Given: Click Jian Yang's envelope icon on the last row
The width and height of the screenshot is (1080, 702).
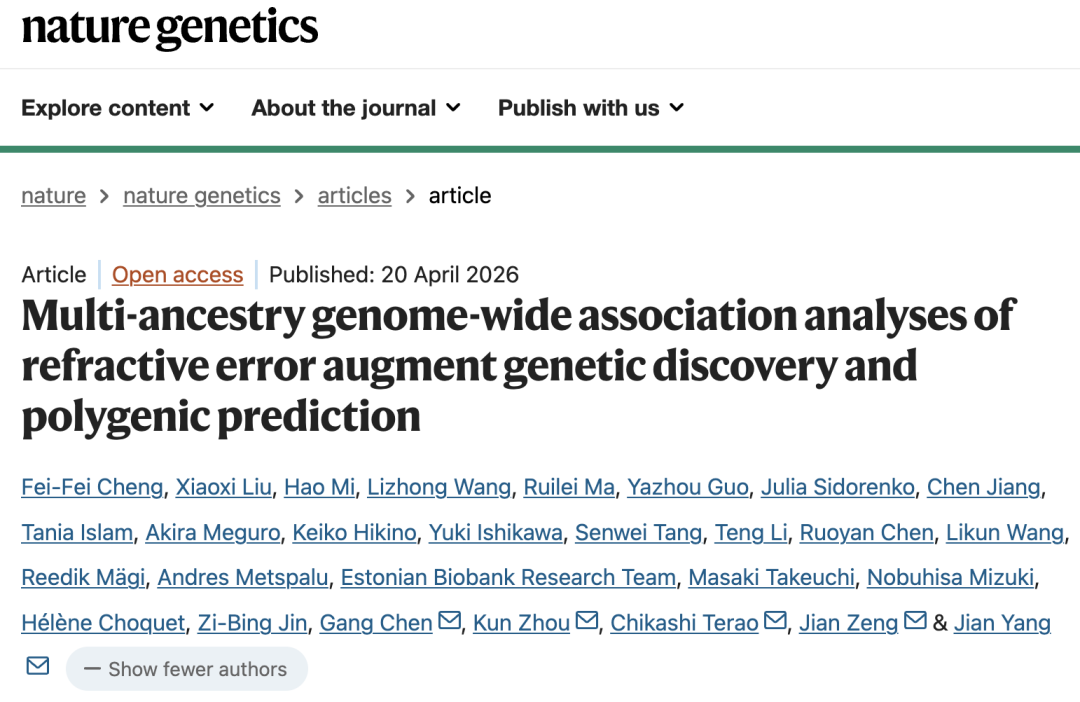Looking at the screenshot, I should click(38, 666).
